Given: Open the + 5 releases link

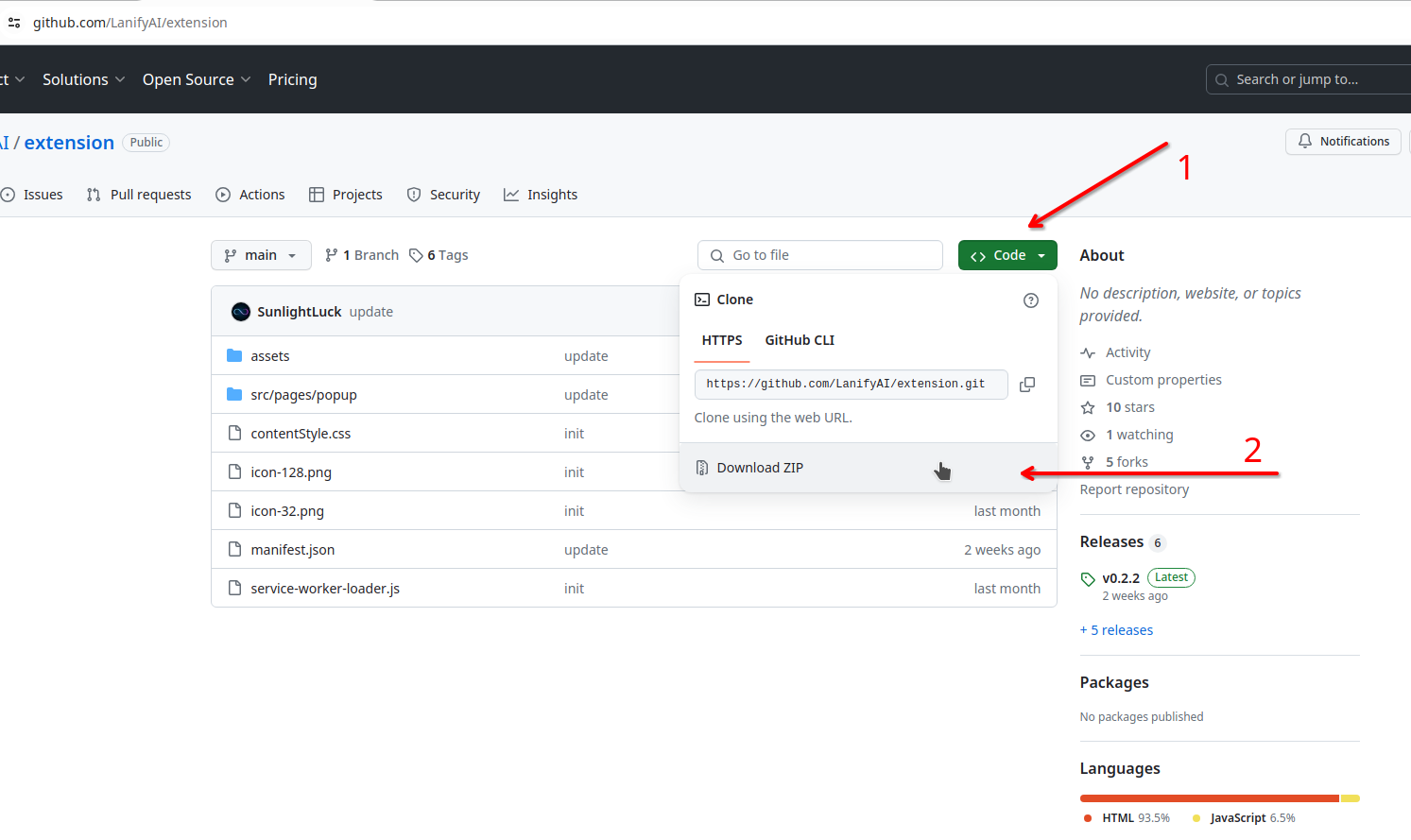Looking at the screenshot, I should point(1116,630).
